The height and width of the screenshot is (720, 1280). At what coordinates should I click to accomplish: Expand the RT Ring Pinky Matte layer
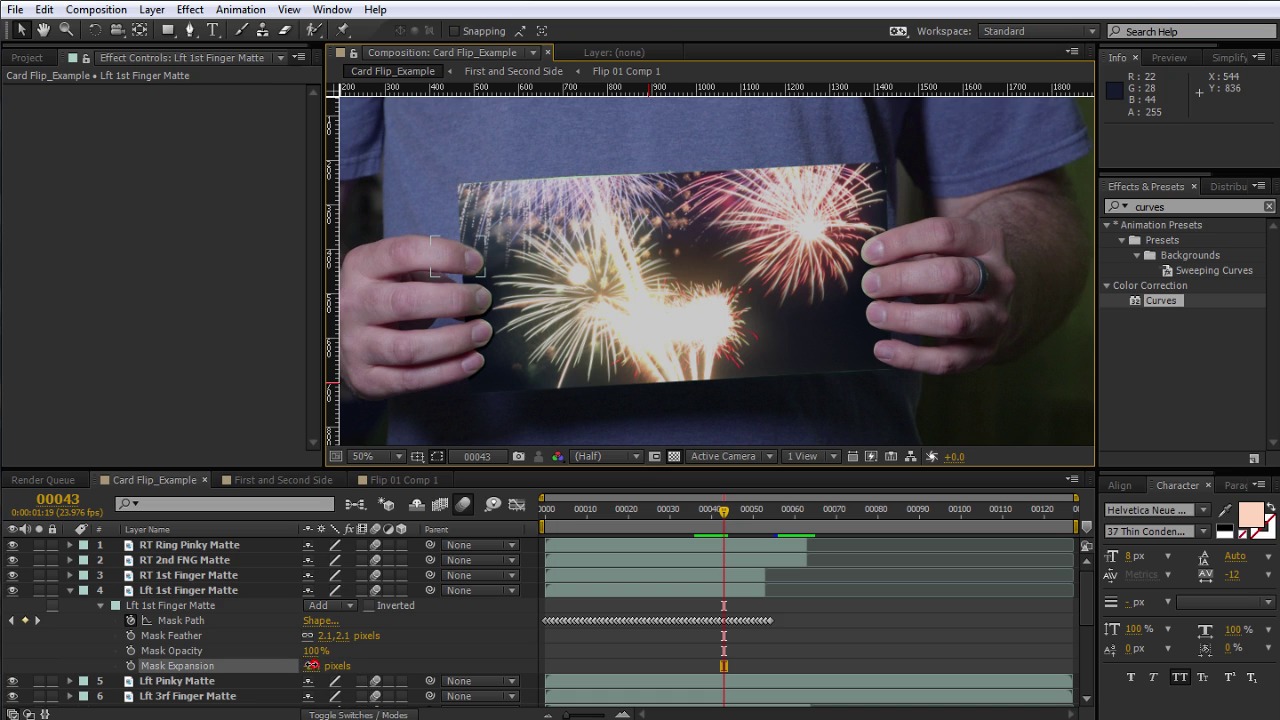(x=70, y=545)
